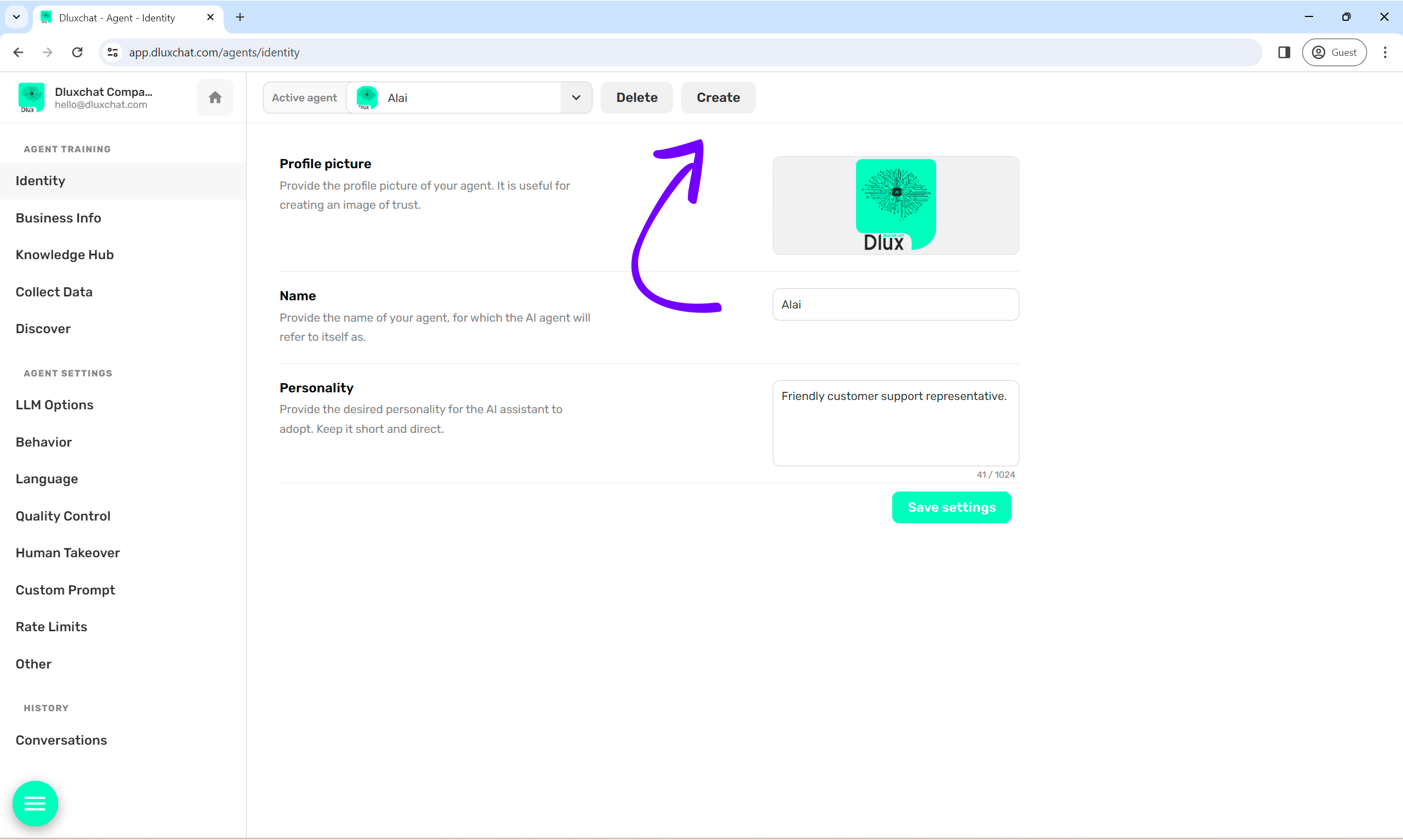Click the Dluxchat company logo in sidebar
Image resolution: width=1403 pixels, height=840 pixels.
31,98
